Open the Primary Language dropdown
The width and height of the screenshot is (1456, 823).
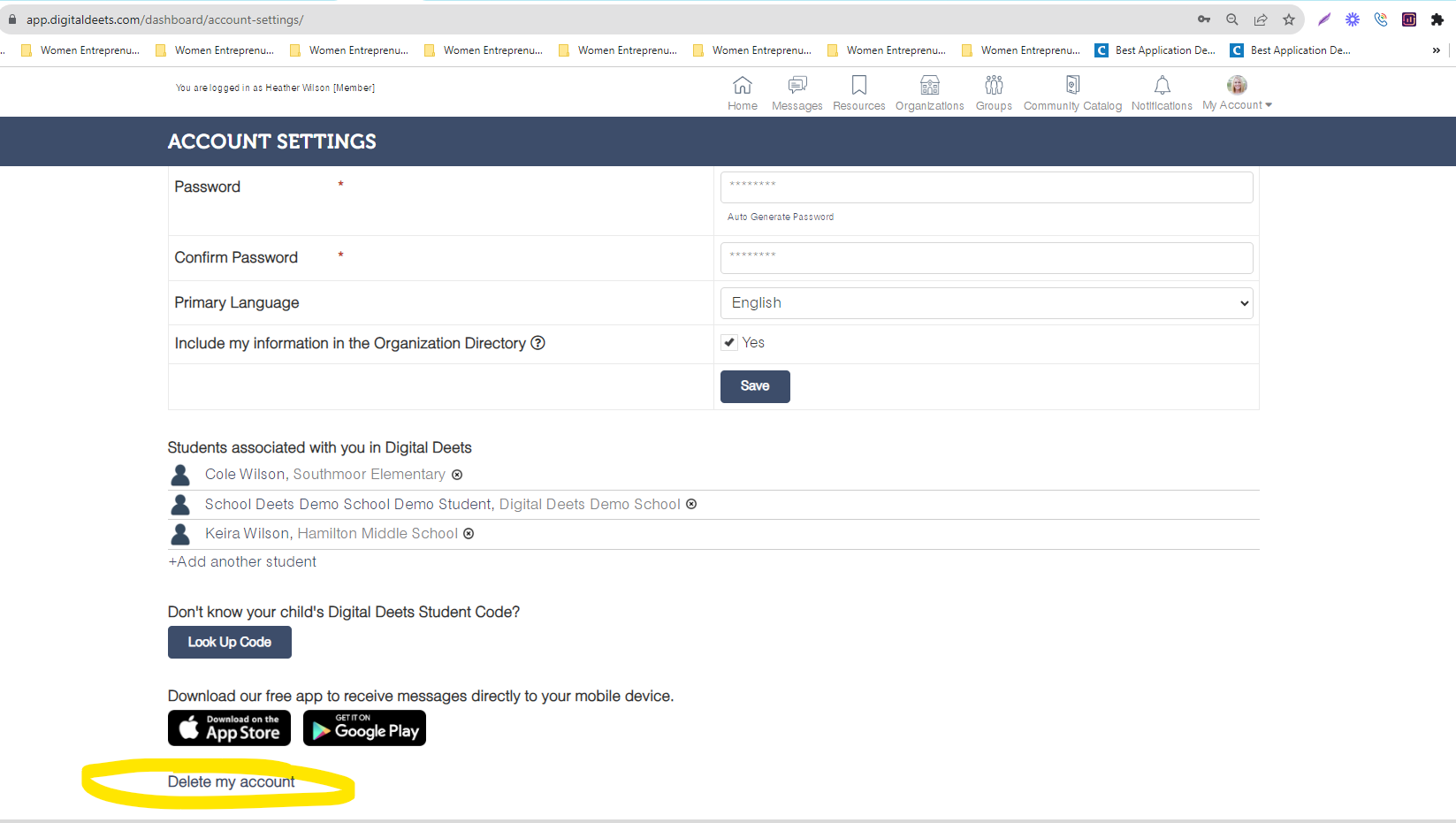coord(987,303)
